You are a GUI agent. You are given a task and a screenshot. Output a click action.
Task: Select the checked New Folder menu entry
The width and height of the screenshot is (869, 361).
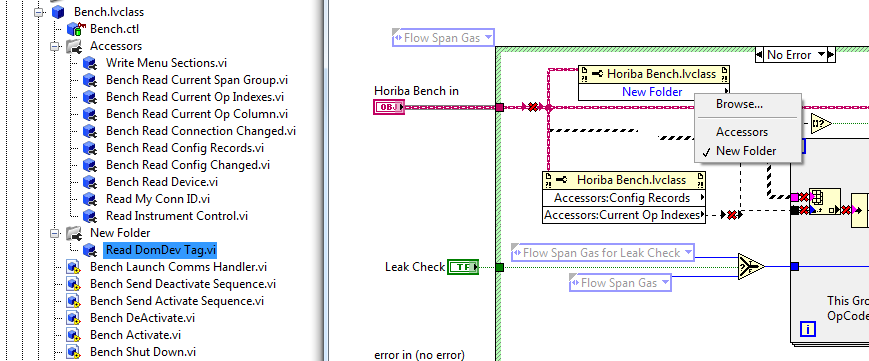coord(746,151)
